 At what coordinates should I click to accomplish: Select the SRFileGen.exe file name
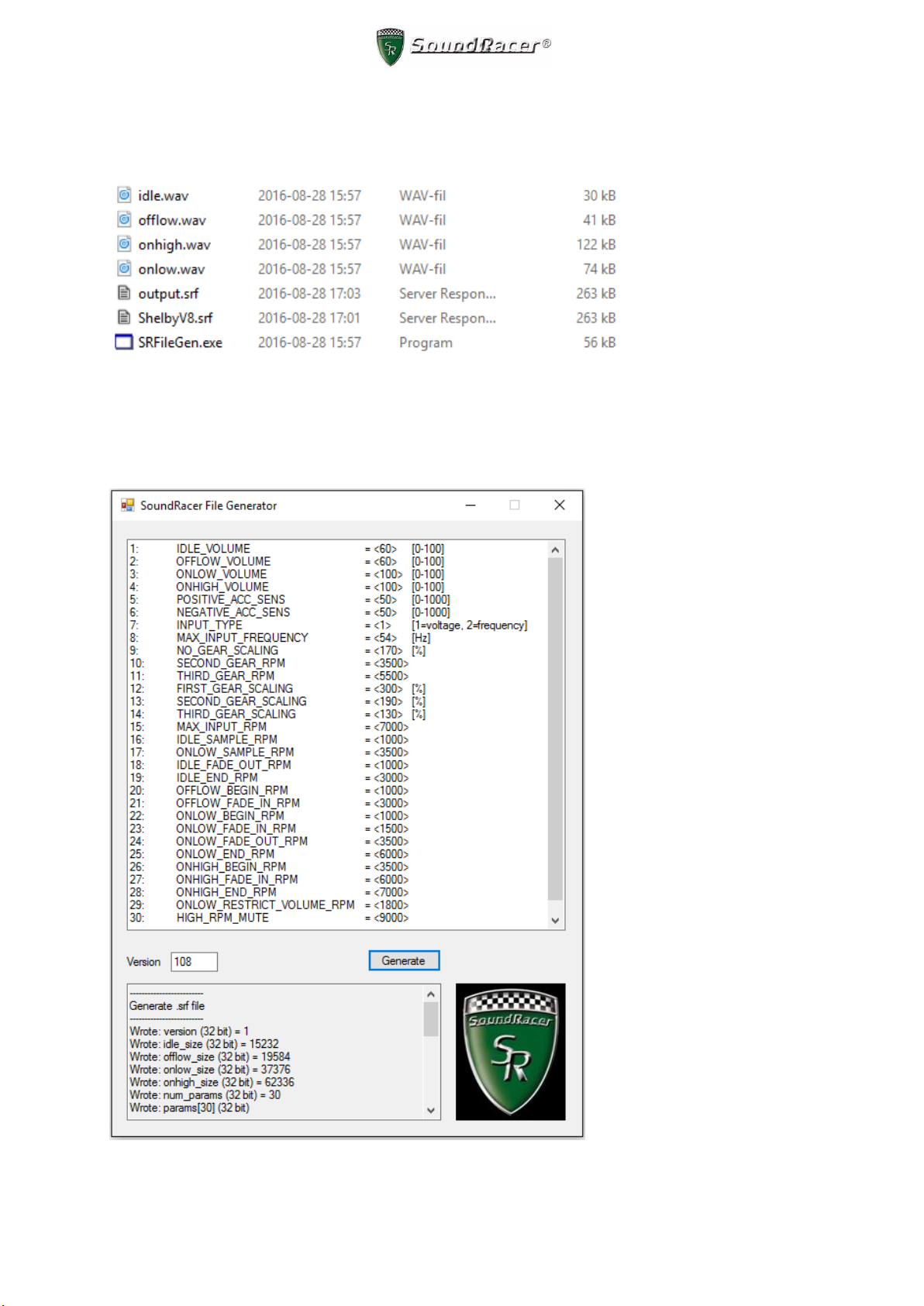(x=180, y=343)
